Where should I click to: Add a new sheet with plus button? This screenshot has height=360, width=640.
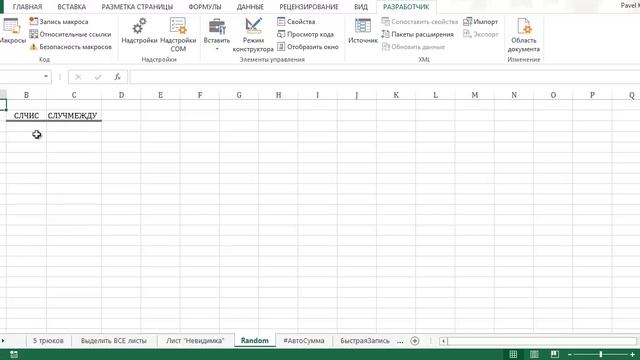[415, 341]
